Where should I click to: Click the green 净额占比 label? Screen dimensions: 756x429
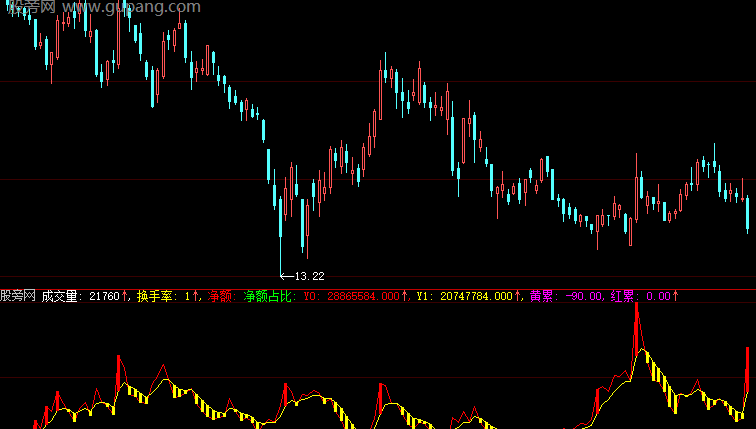(270, 296)
